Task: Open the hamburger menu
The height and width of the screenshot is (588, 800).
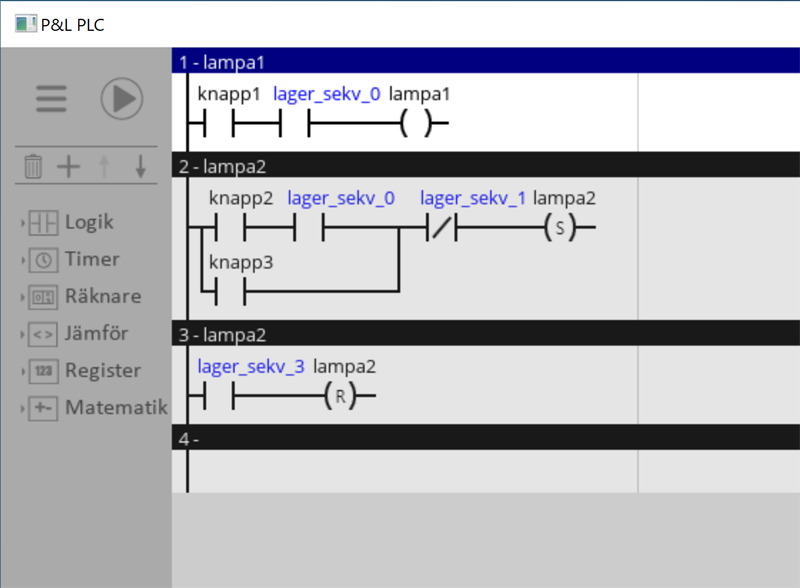Action: [x=51, y=99]
